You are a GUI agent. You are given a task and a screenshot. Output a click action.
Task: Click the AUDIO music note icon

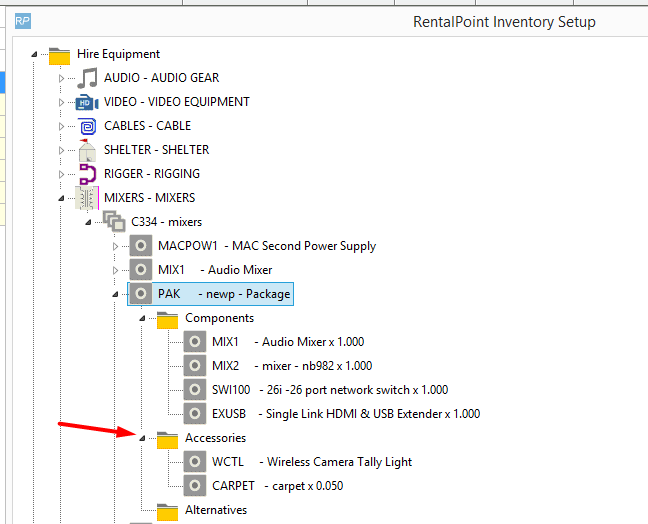(x=87, y=78)
